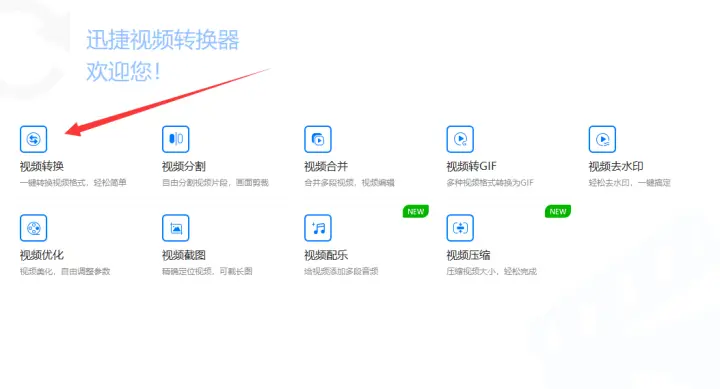The image size is (720, 389).
Task: Click the 视频配乐 label
Action: [326, 255]
